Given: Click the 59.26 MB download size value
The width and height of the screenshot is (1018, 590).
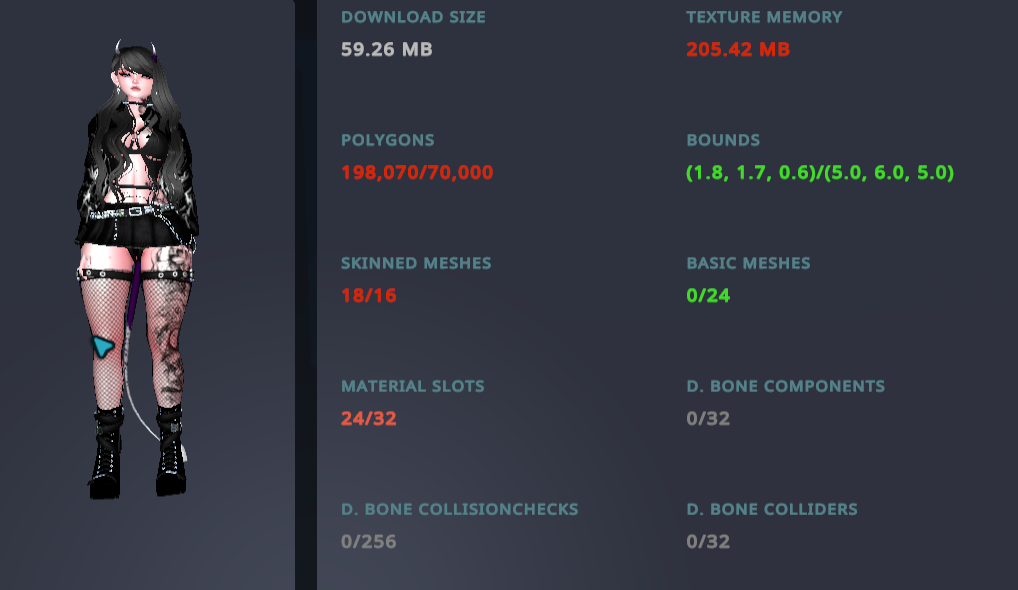Looking at the screenshot, I should pyautogui.click(x=386, y=49).
